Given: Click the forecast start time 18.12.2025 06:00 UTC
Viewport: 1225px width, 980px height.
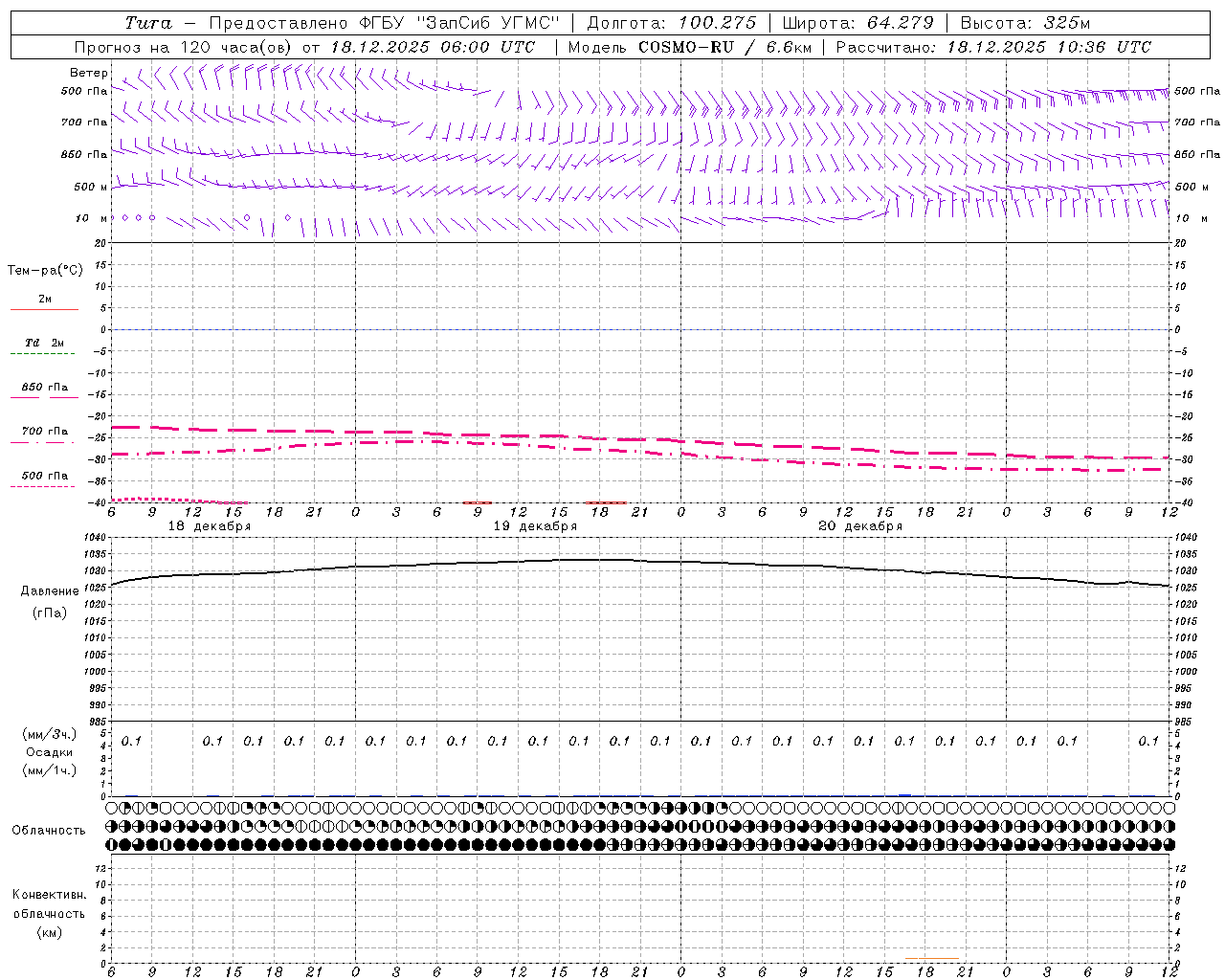Looking at the screenshot, I should coord(433,47).
